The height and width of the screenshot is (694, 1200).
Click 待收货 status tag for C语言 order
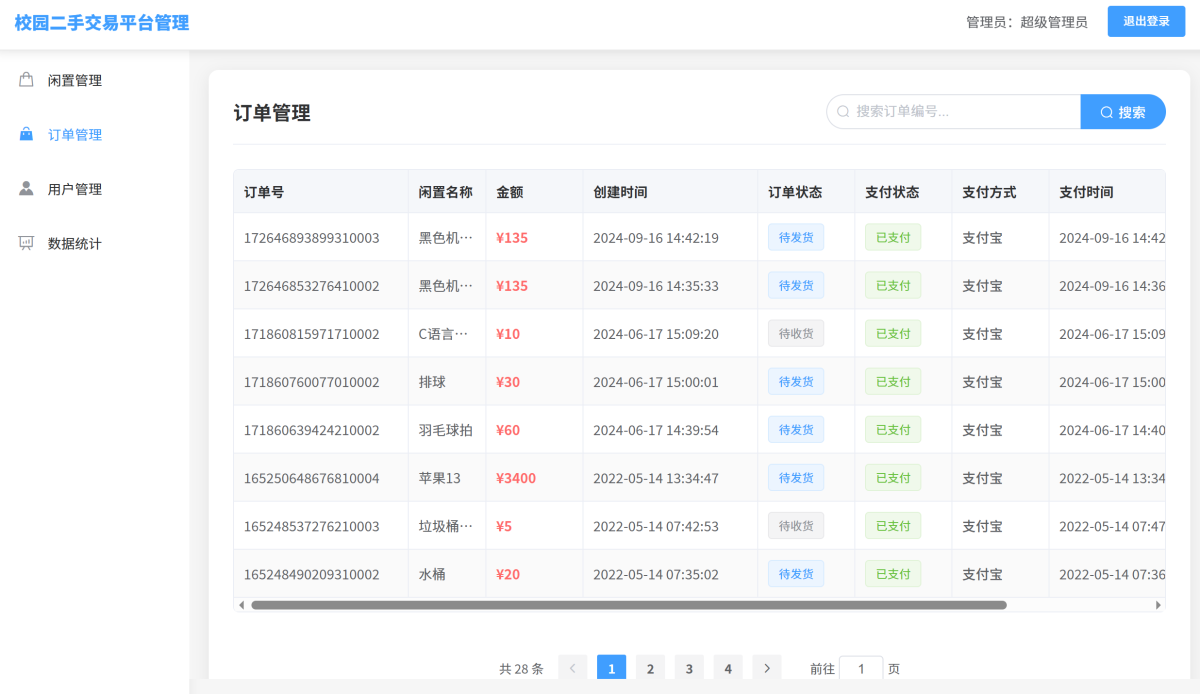pyautogui.click(x=796, y=334)
